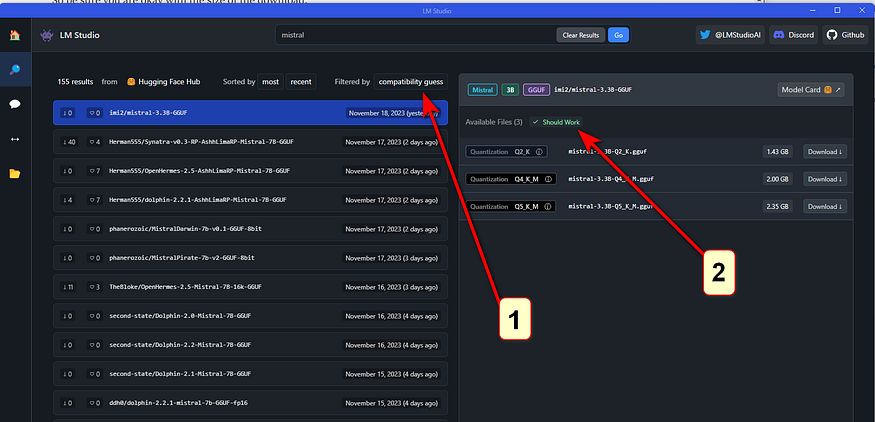Click the 3B size tag badge
The height and width of the screenshot is (422, 875).
509,89
